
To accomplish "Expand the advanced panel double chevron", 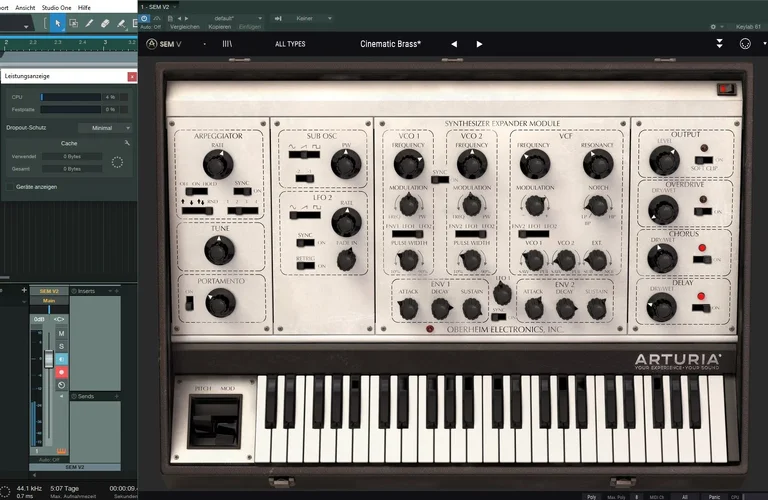I will (x=719, y=44).
